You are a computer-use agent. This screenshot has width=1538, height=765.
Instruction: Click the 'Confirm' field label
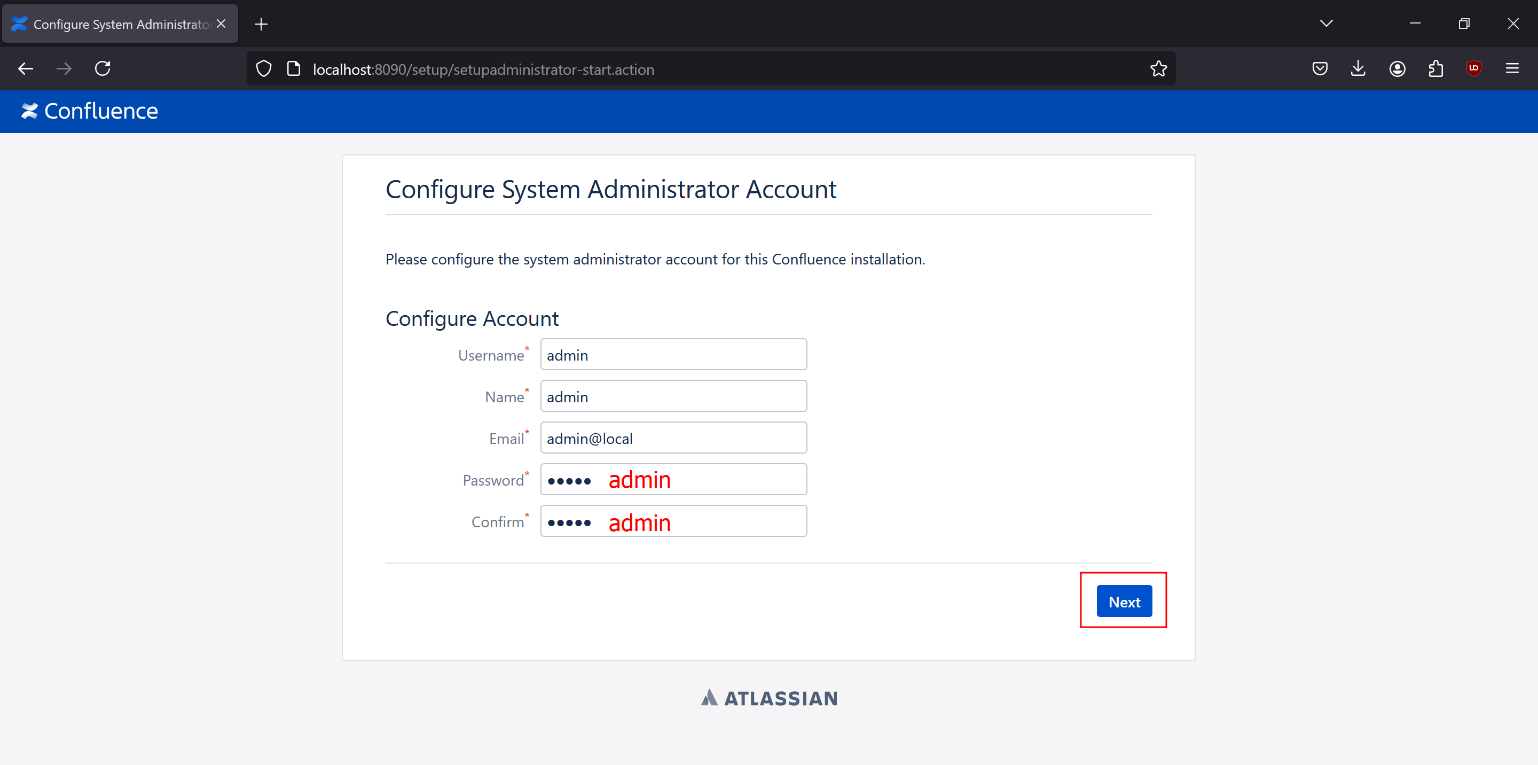click(x=498, y=522)
